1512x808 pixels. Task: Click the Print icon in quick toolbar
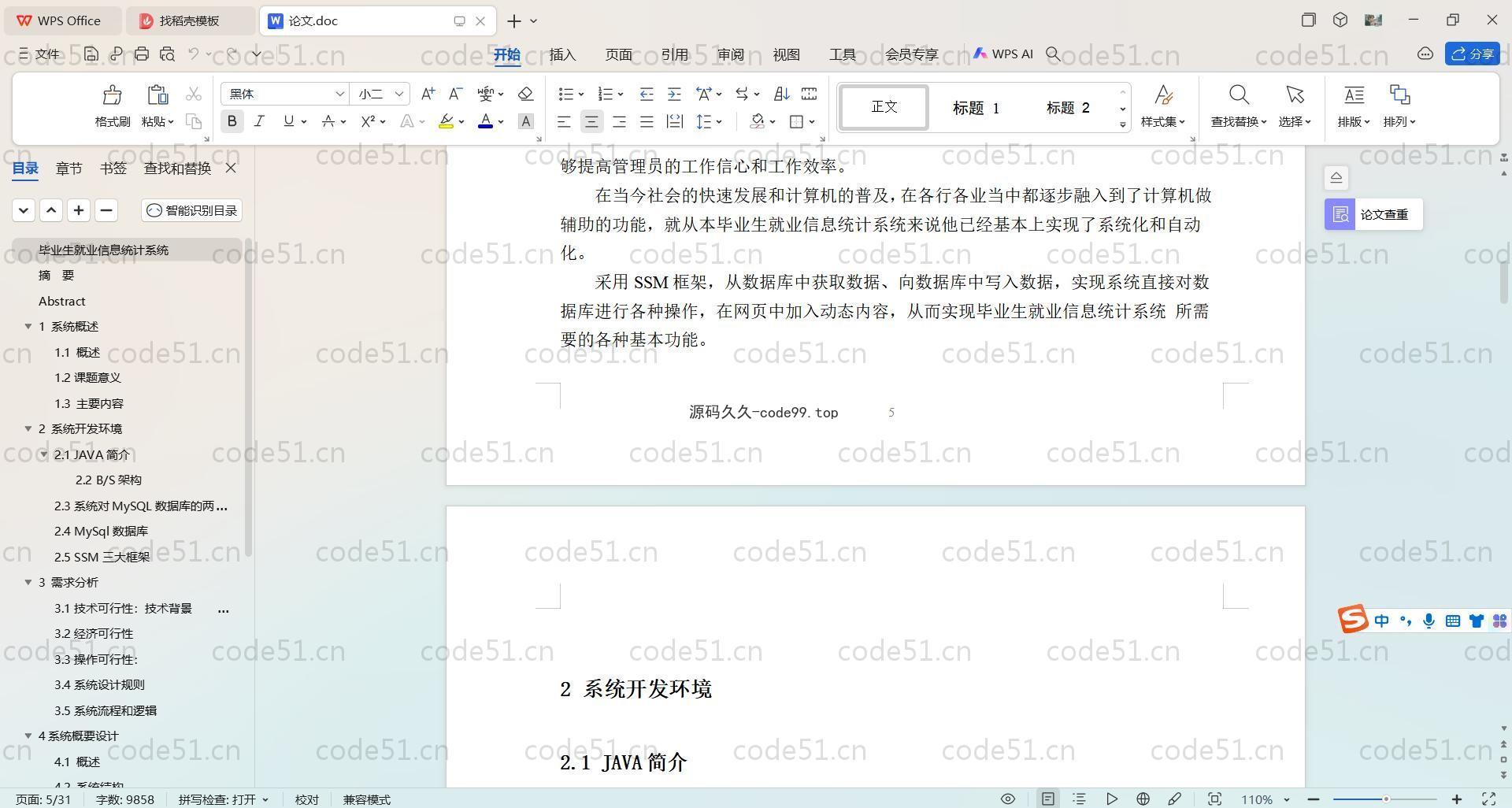[142, 54]
